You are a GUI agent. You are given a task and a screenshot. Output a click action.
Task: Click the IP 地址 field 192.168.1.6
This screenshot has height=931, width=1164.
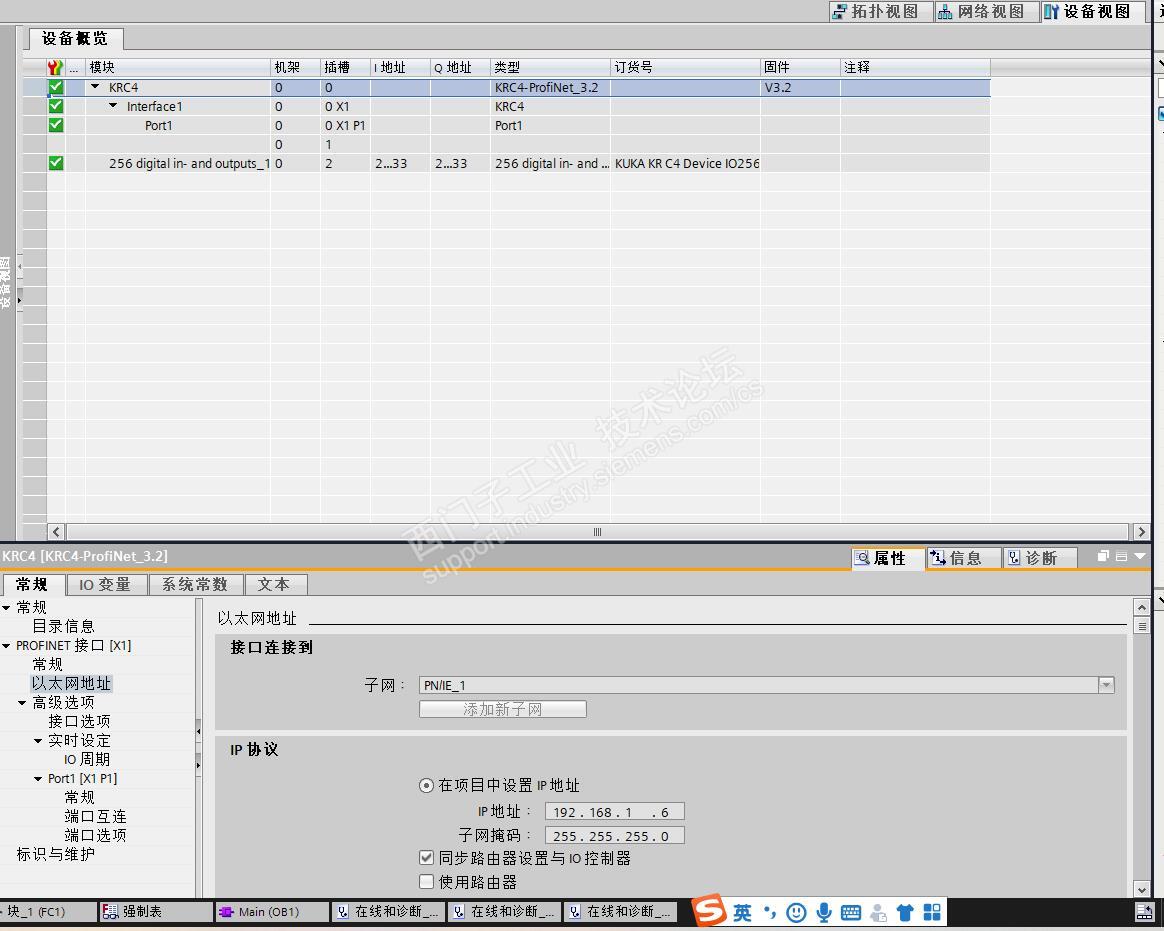[x=615, y=811]
